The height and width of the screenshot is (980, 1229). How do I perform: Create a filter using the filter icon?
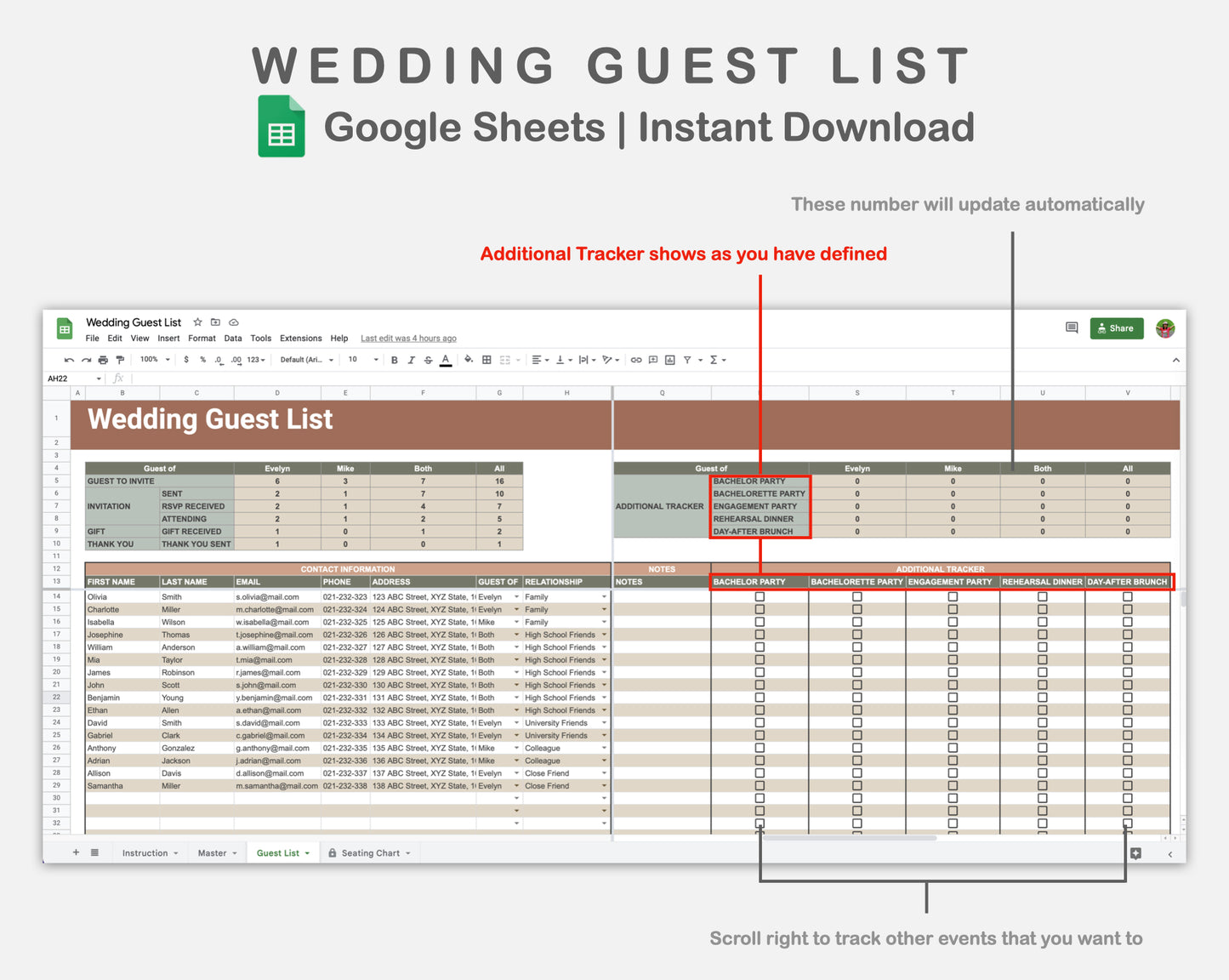point(689,360)
